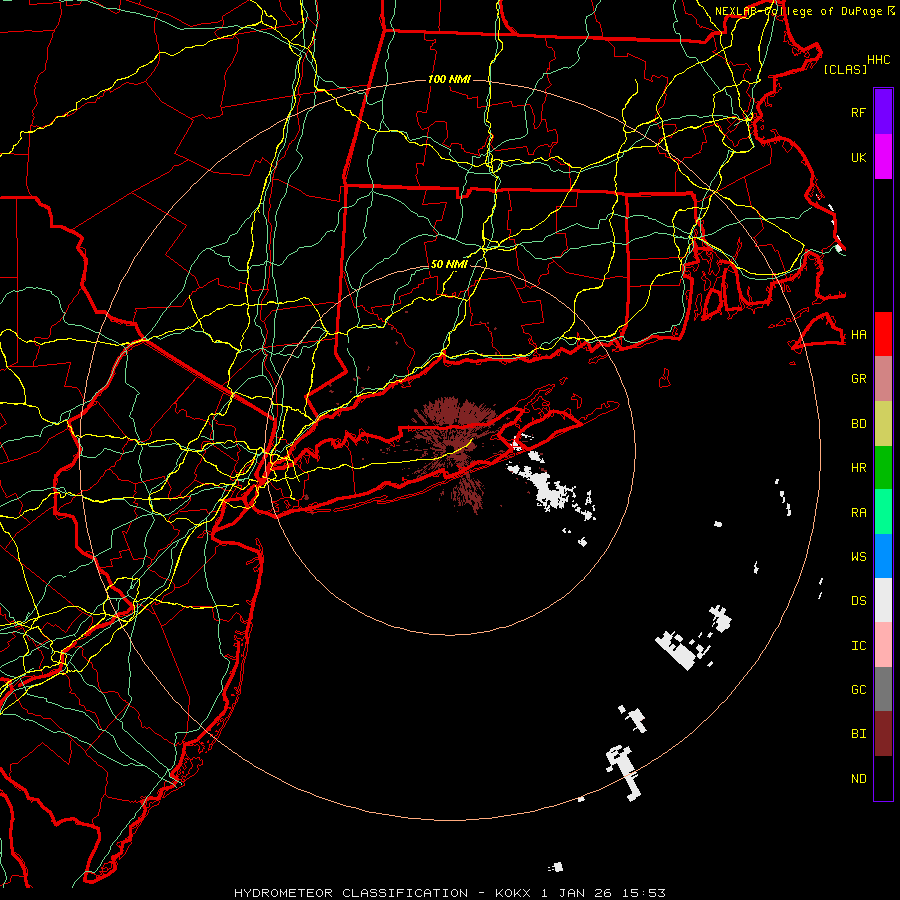This screenshot has height=900, width=900.
Task: Click the 100 NMI range ring label
Action: pos(449,79)
